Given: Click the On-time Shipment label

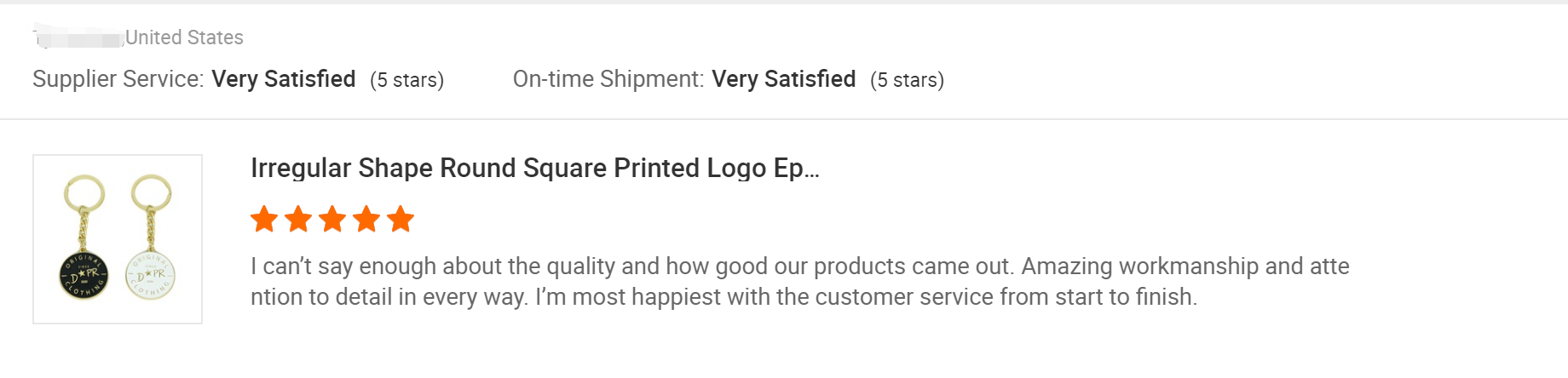Looking at the screenshot, I should tap(608, 79).
